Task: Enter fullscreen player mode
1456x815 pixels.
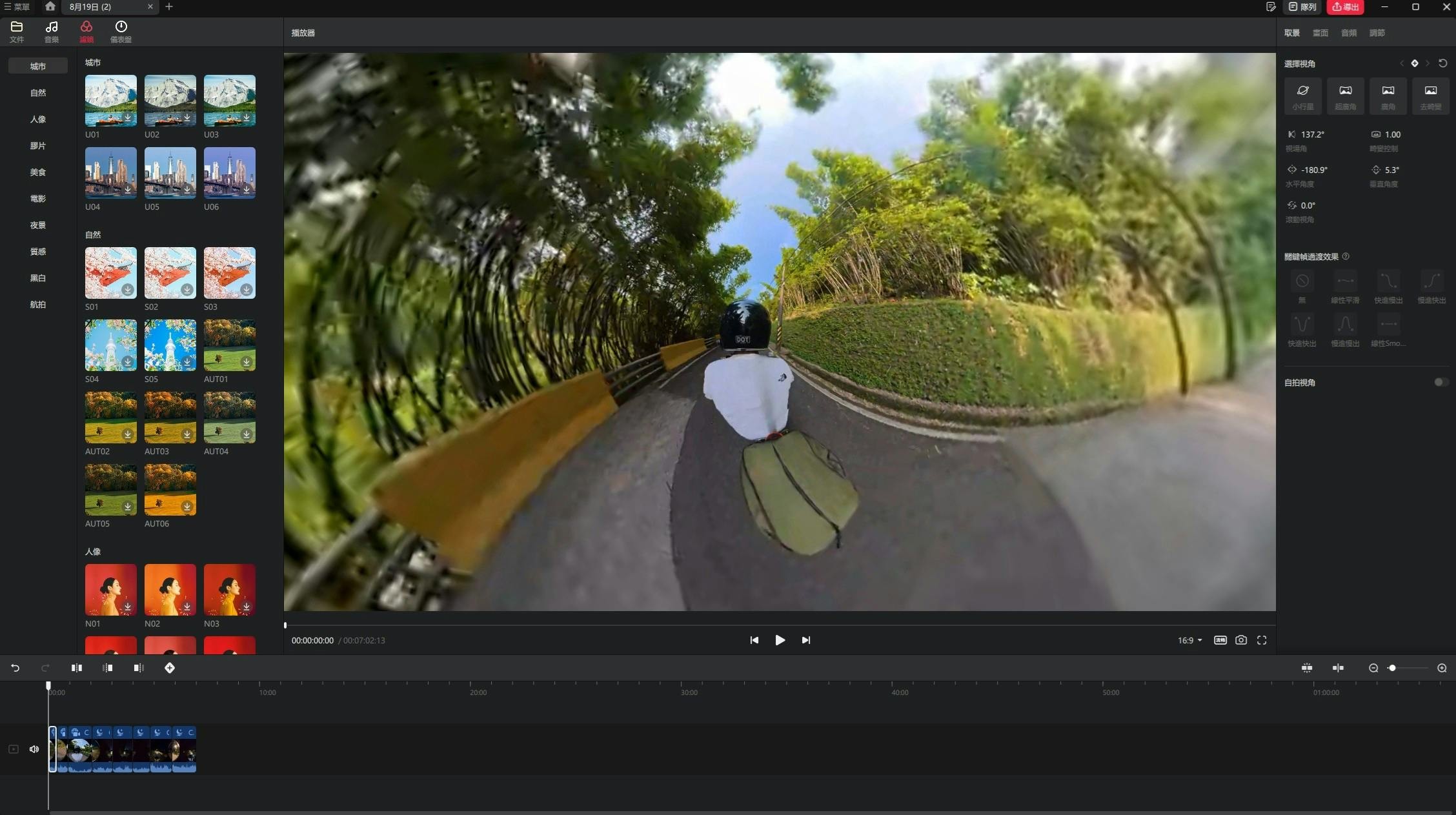Action: click(1262, 640)
